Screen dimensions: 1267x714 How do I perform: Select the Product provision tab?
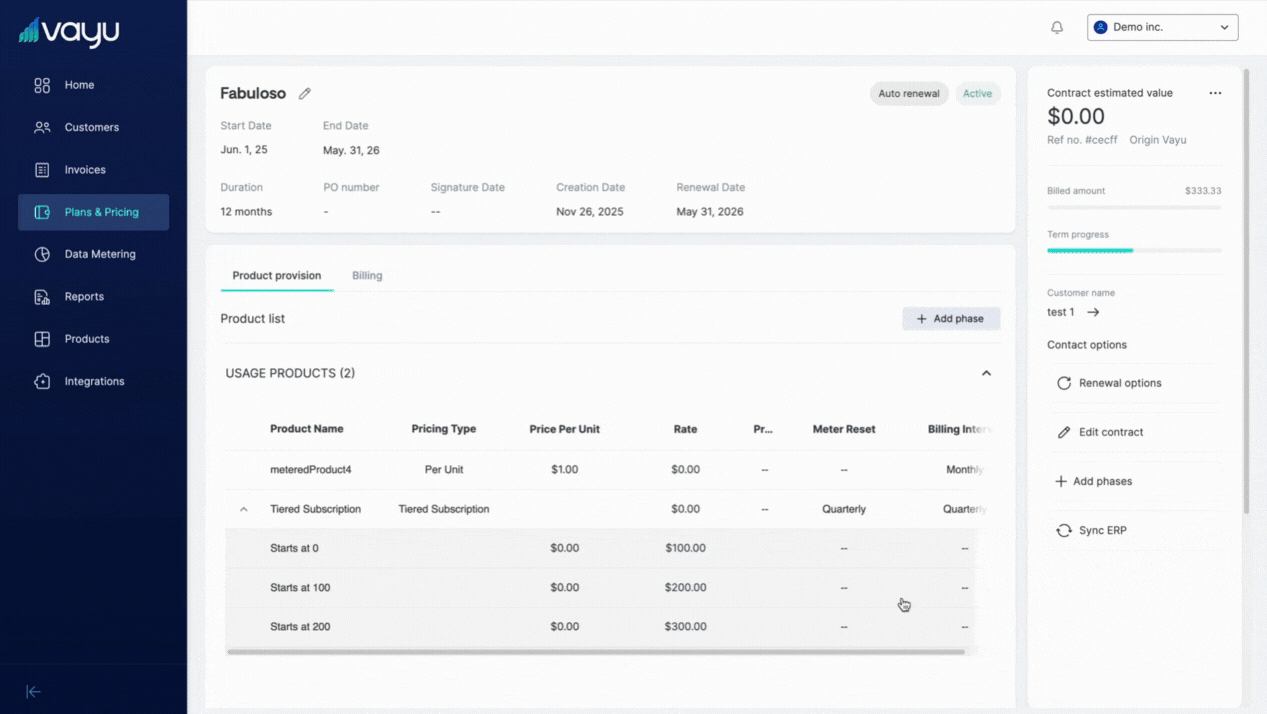pyautogui.click(x=276, y=276)
